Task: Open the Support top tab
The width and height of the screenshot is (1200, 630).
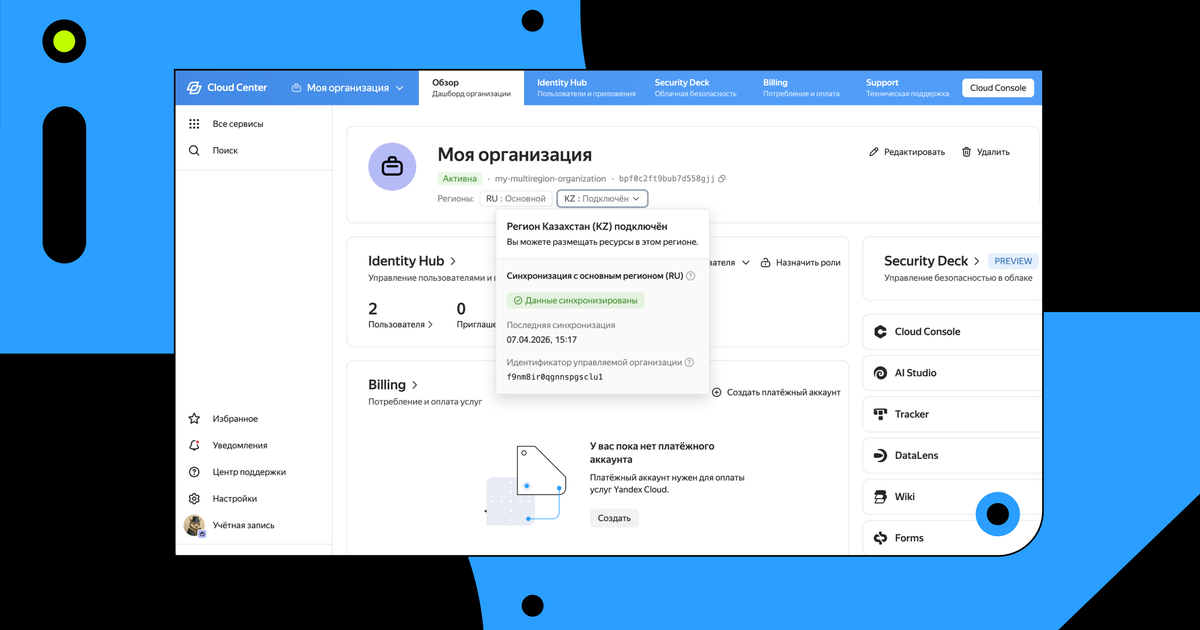Action: pos(907,88)
